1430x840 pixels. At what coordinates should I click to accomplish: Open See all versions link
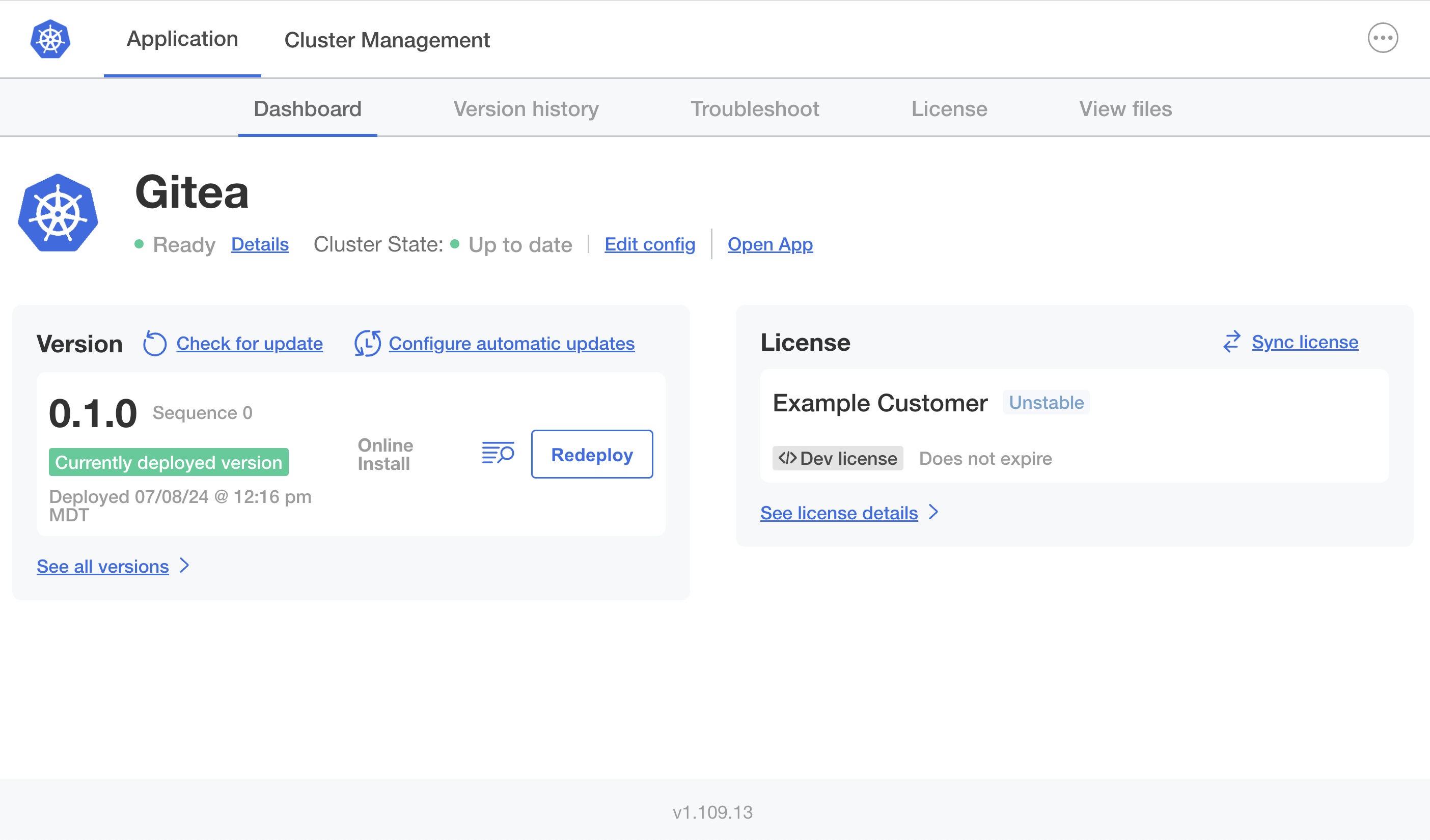coord(103,566)
